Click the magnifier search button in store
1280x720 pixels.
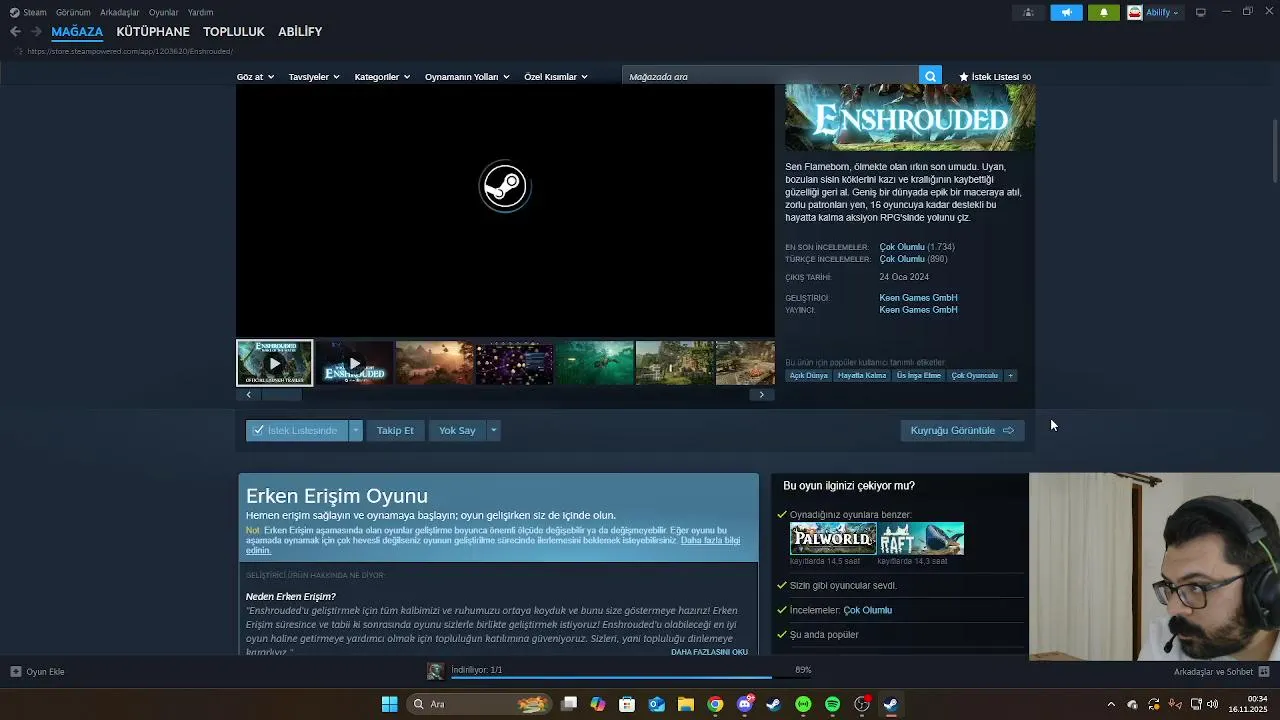pos(930,77)
